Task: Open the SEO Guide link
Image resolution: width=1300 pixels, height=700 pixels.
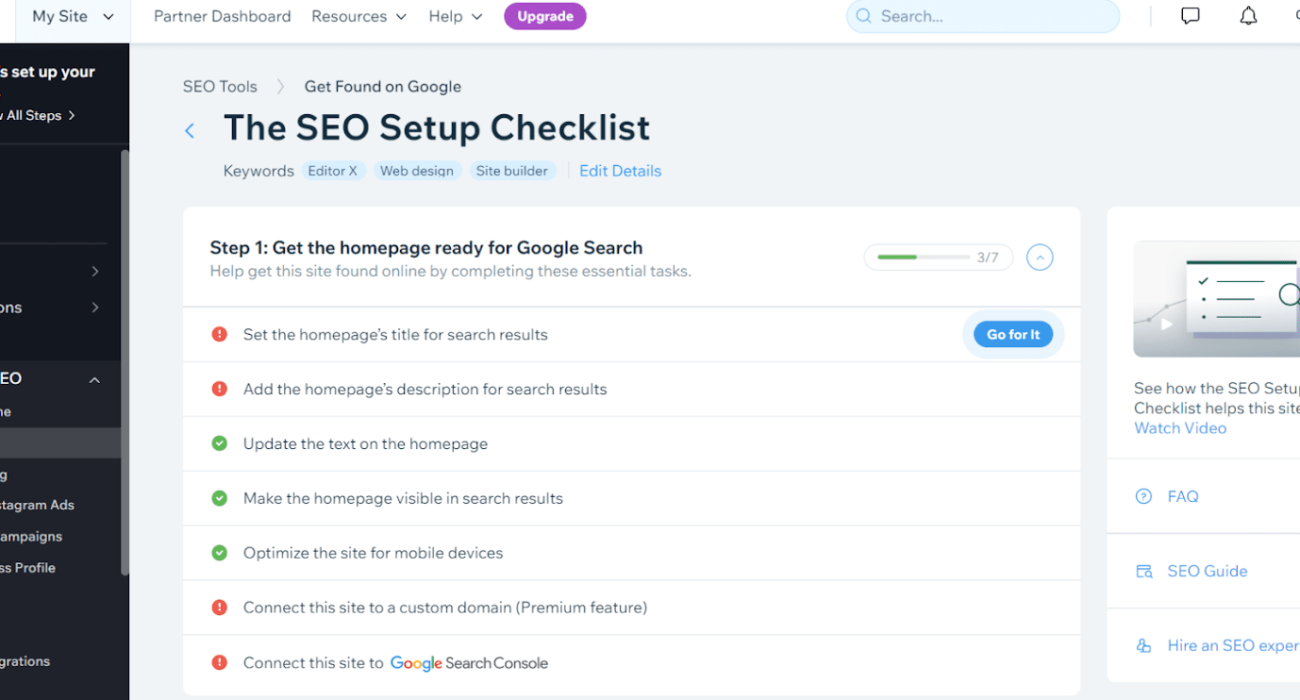Action: pyautogui.click(x=1207, y=571)
